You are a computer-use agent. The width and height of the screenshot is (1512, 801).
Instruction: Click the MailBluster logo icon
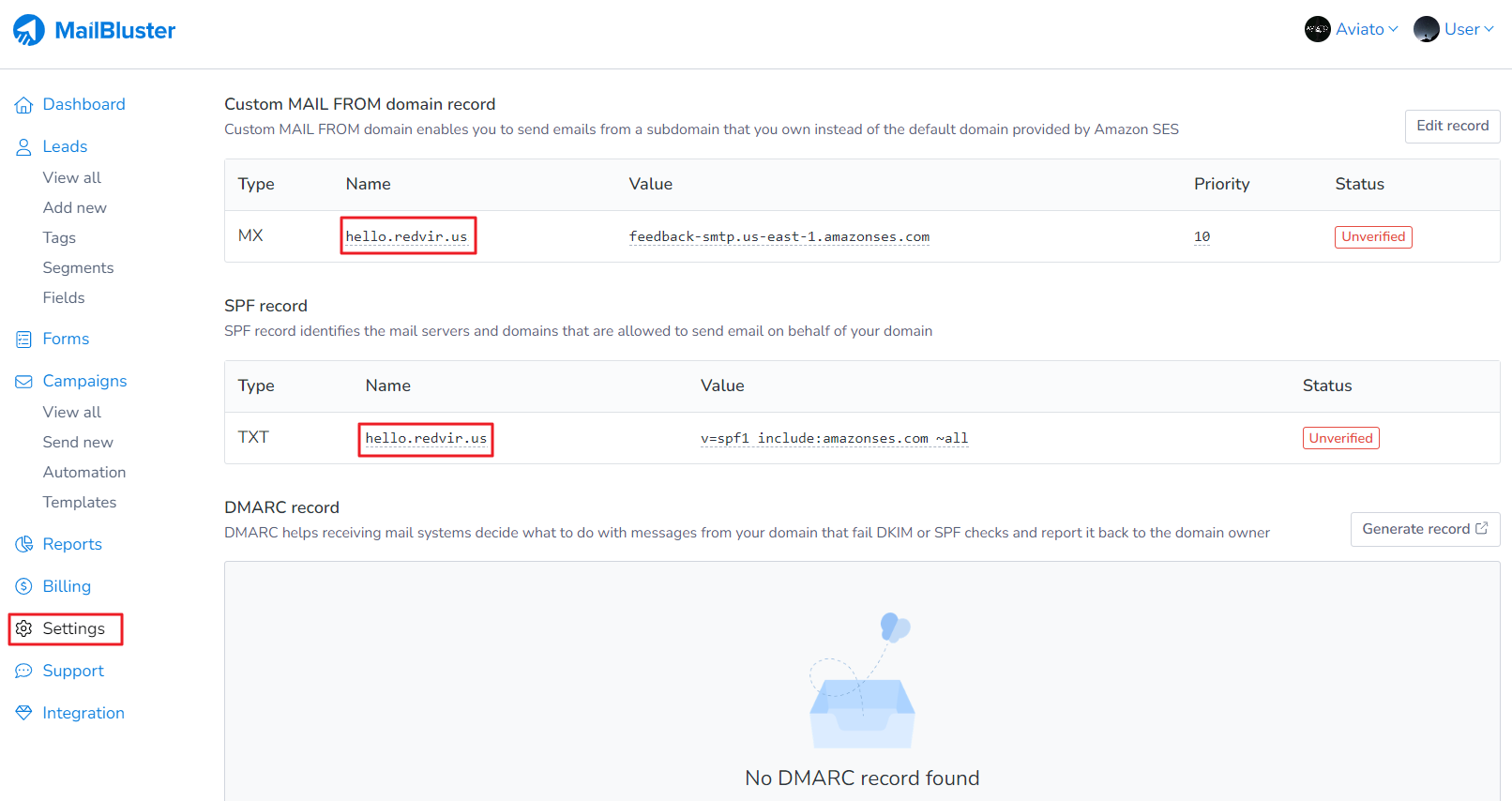point(29,30)
